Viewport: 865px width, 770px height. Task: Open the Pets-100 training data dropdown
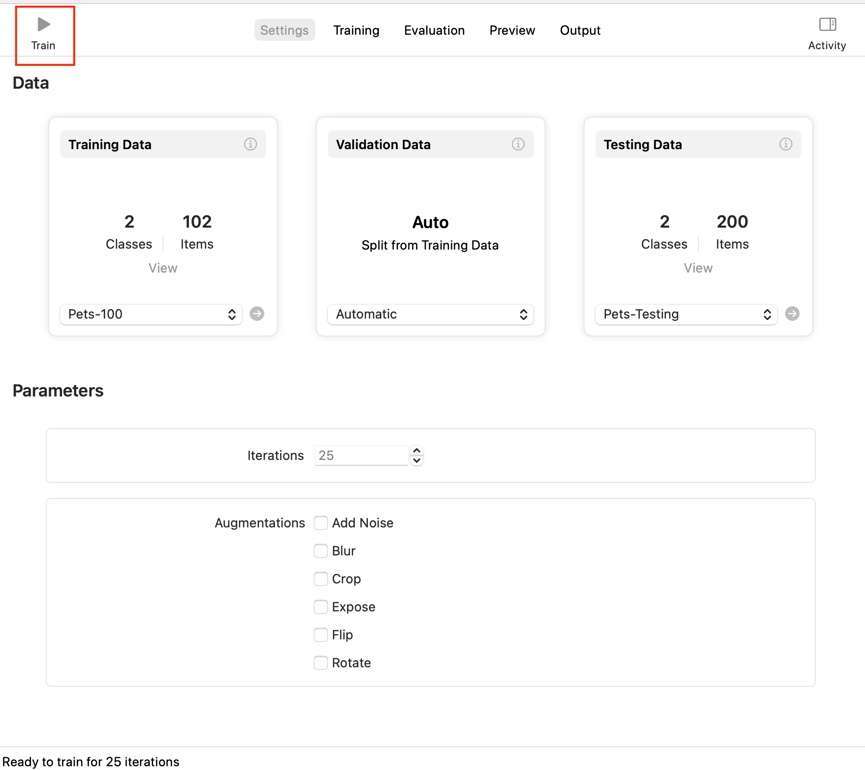(153, 314)
